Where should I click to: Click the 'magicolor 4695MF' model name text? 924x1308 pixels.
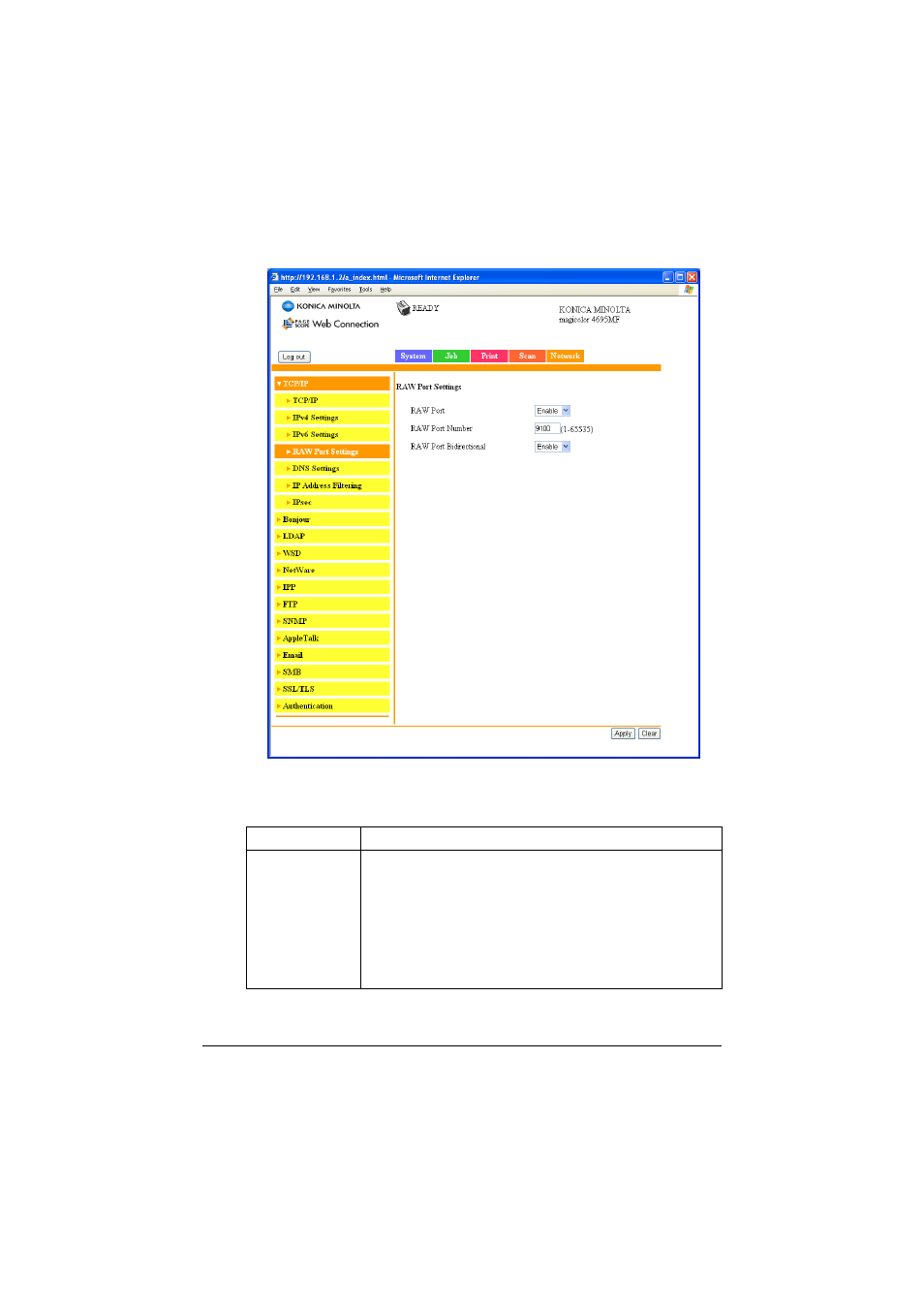click(589, 320)
